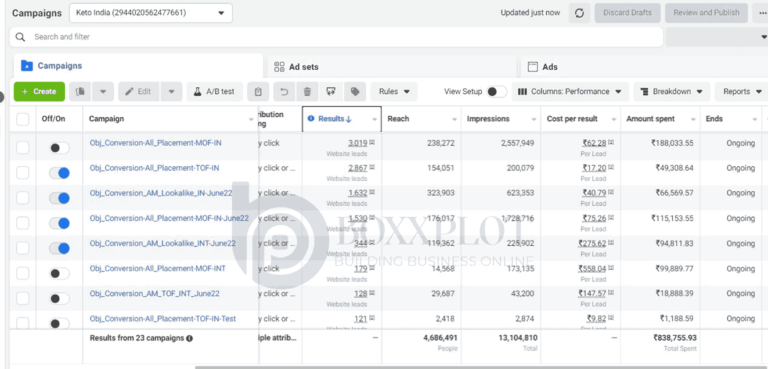Switch to the Ads tab
Screen dimensions: 768x369
[644, 67]
